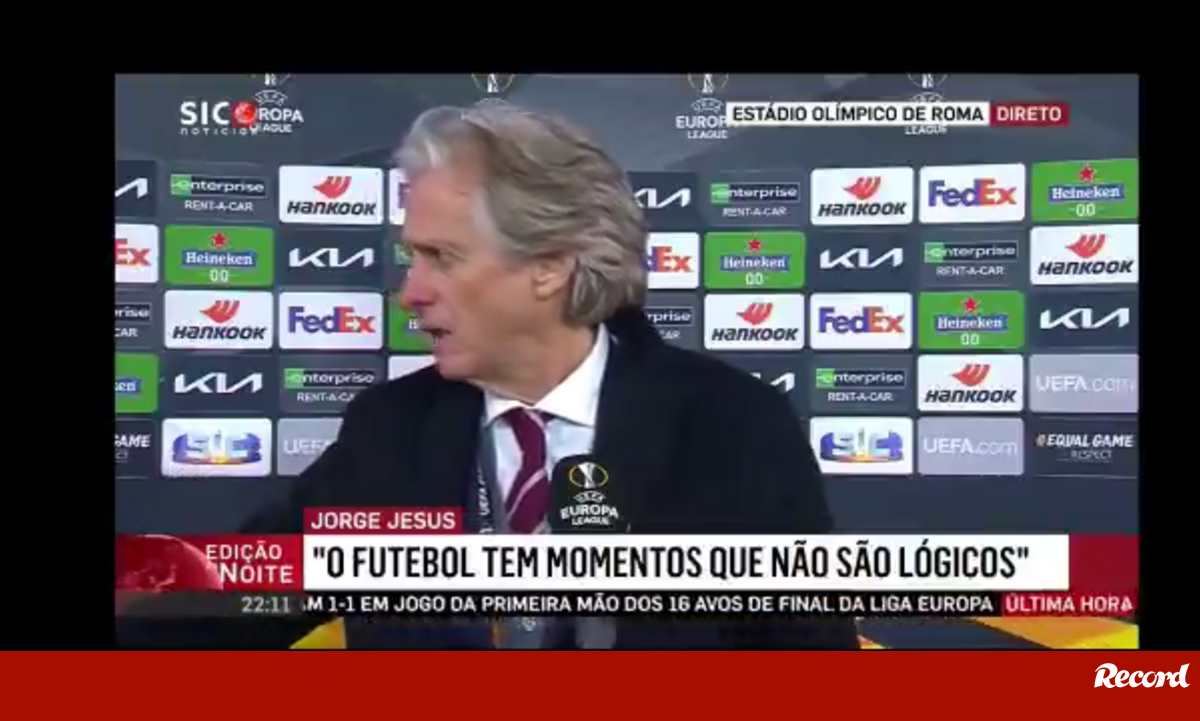1200x721 pixels.
Task: Click the UEFA.com panel at far right
Action: point(1084,383)
